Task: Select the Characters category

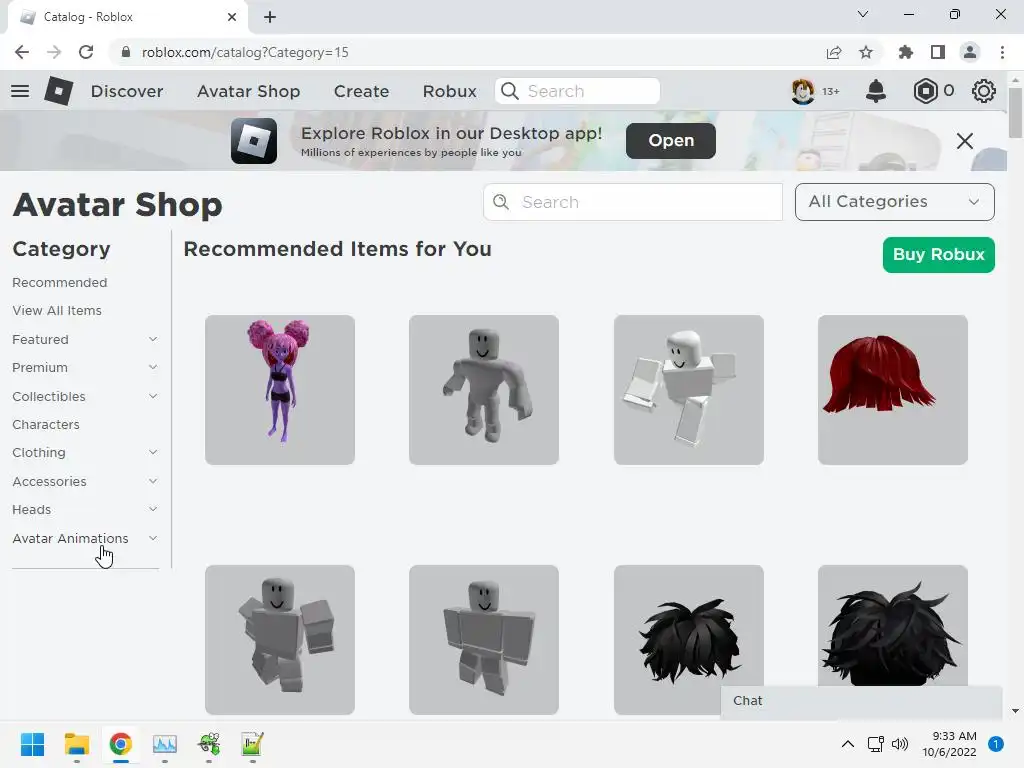Action: (x=46, y=424)
